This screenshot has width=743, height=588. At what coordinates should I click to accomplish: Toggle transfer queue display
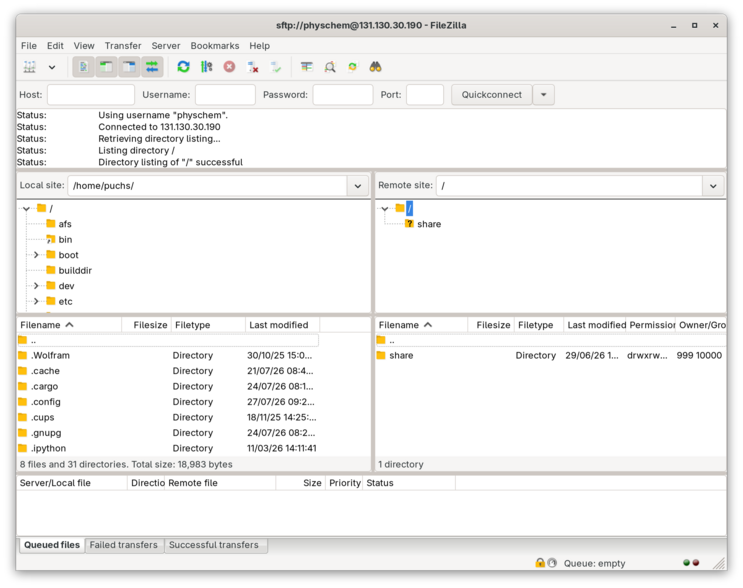click(x=152, y=67)
